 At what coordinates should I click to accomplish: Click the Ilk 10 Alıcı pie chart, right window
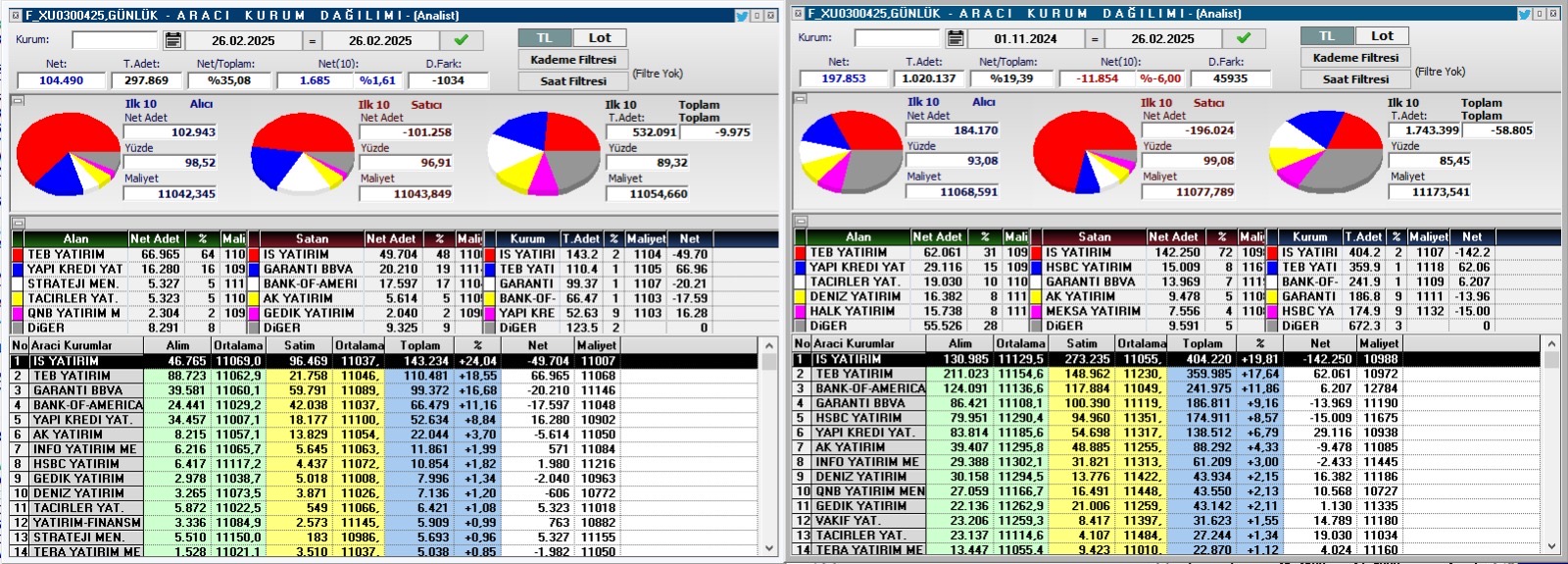(x=850, y=151)
